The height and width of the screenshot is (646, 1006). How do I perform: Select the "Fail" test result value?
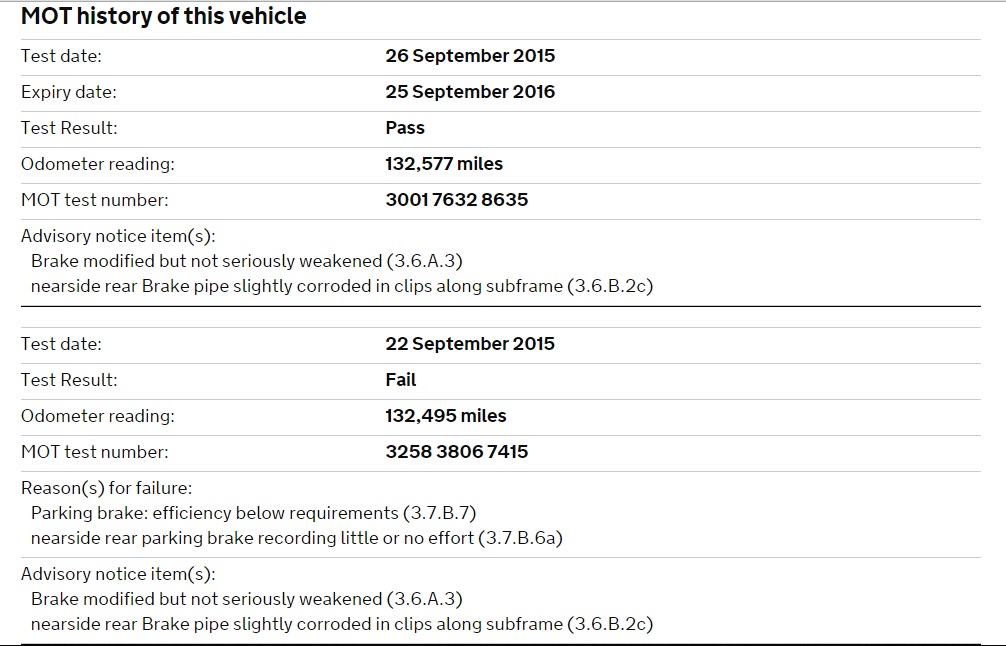tap(400, 380)
